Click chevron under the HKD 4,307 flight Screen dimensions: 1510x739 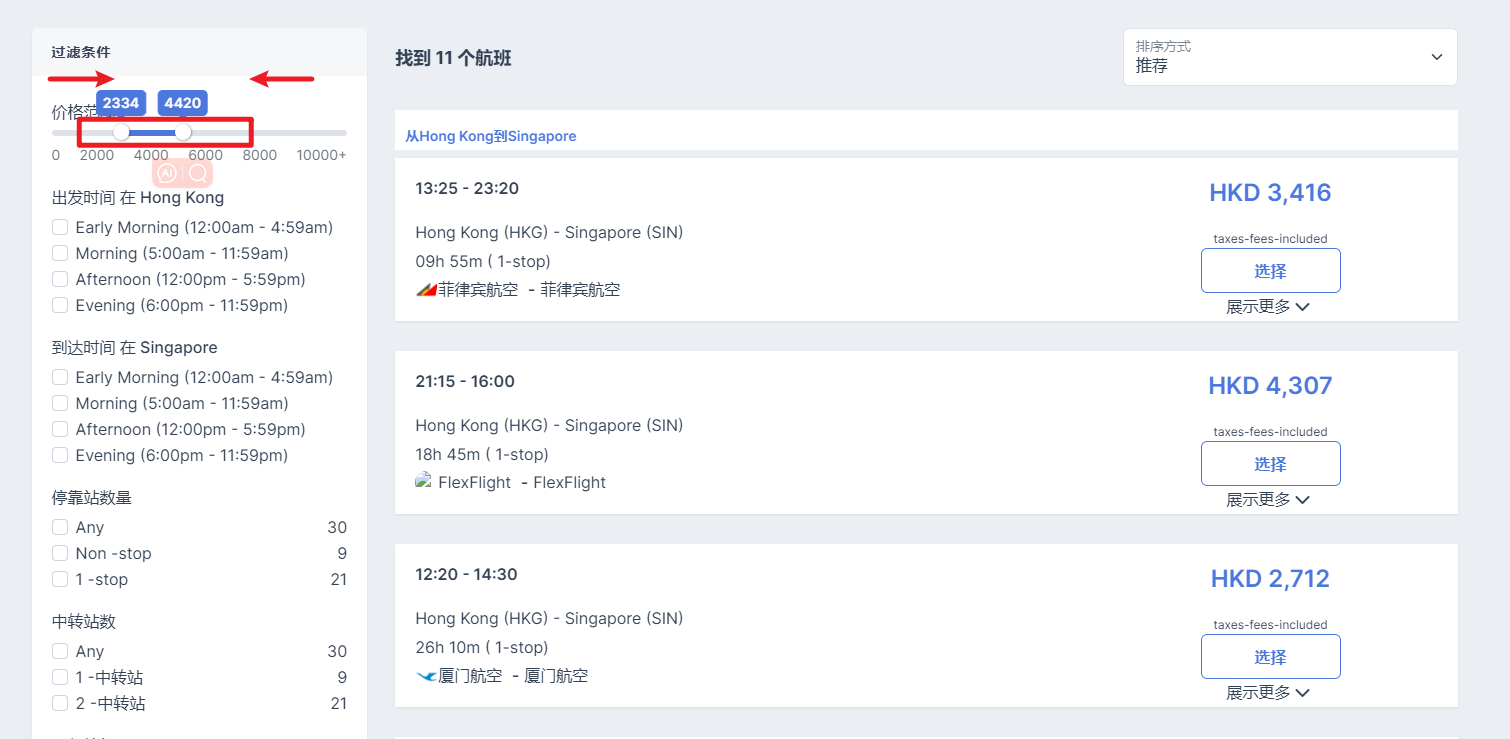[1302, 500]
